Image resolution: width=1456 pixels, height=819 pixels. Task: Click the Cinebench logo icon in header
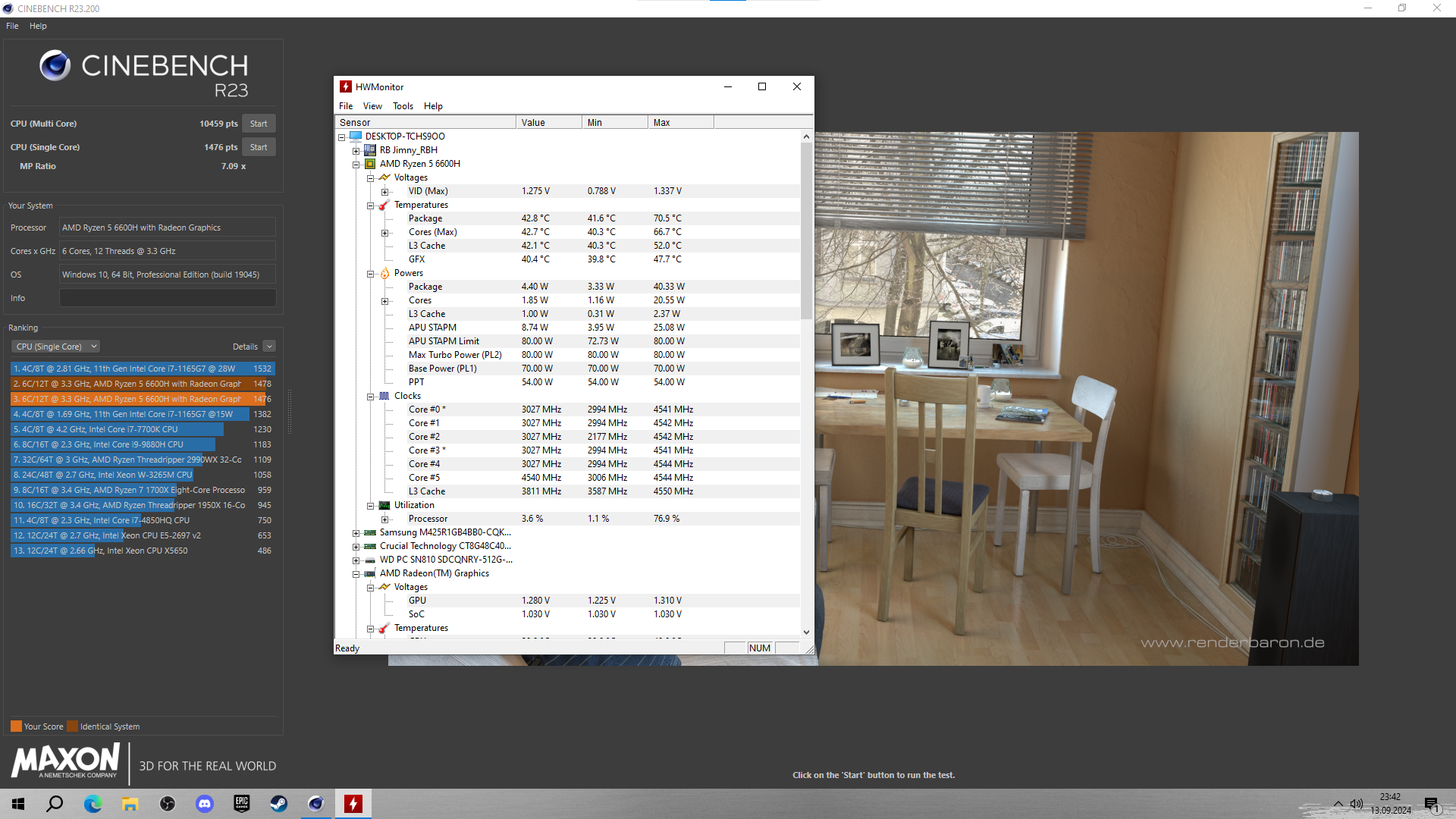(55, 66)
